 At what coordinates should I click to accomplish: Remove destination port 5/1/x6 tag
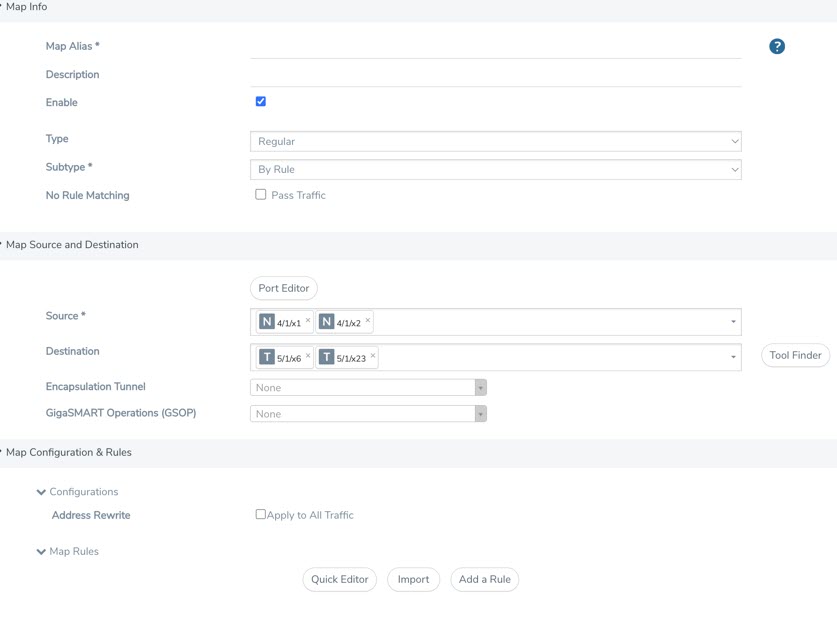[x=308, y=356]
